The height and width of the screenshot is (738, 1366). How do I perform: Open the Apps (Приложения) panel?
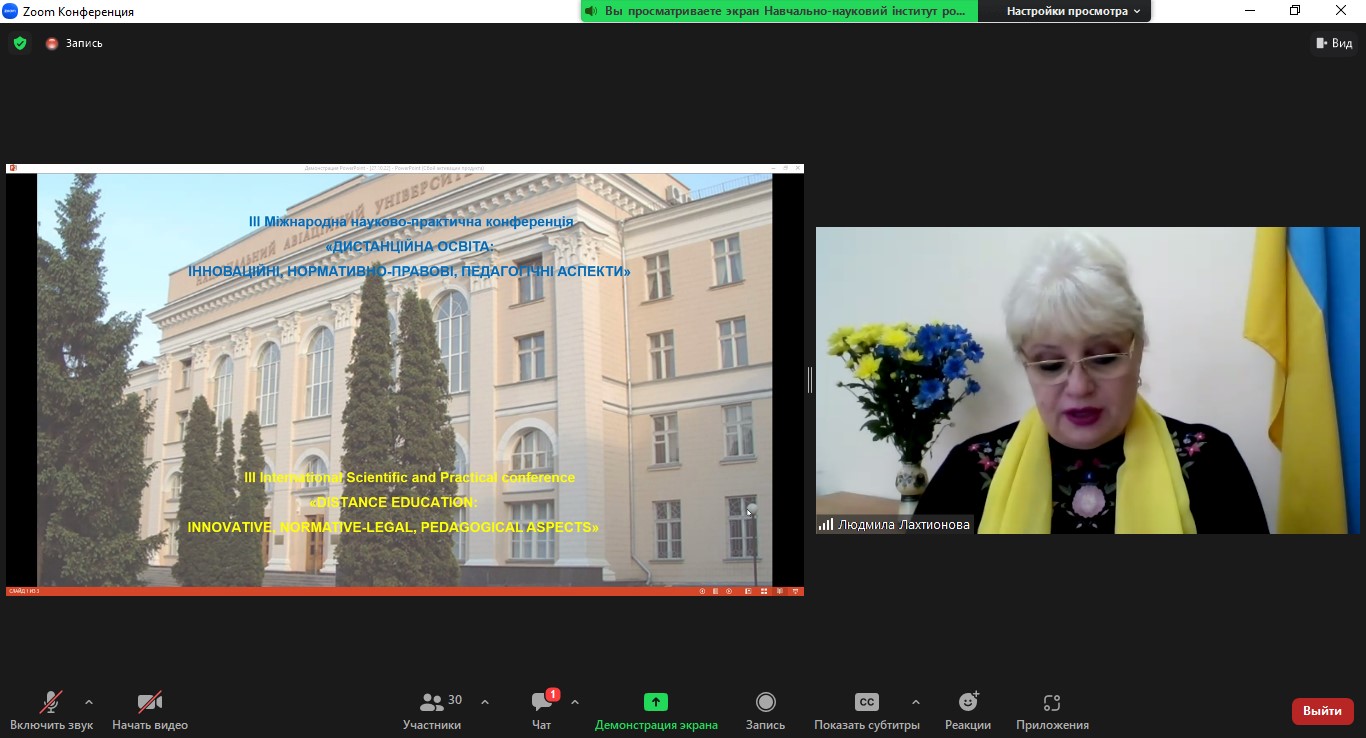point(1052,710)
